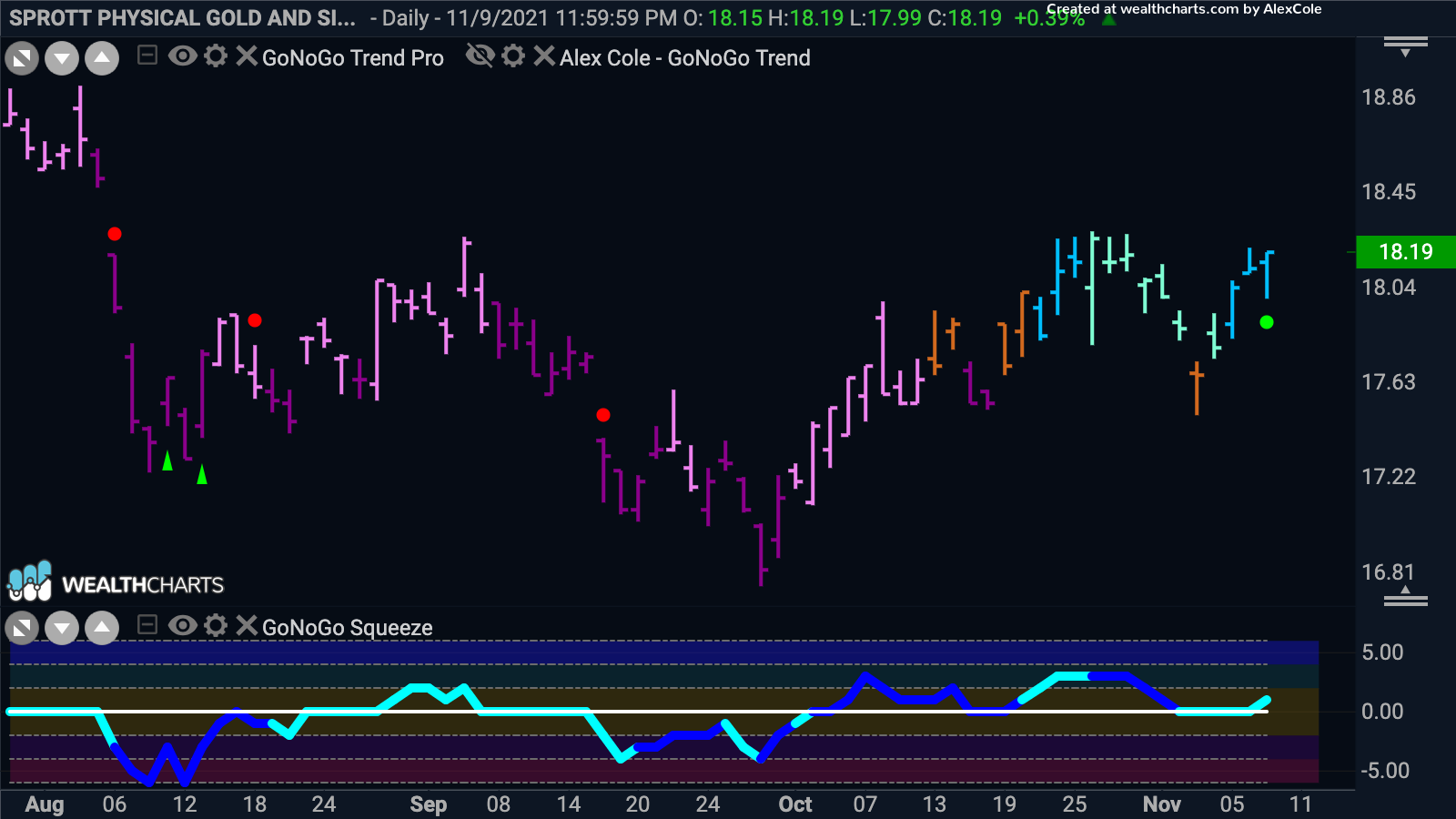The height and width of the screenshot is (819, 1456).
Task: Remove Alex Cole - GoNoGo Trend indicator
Action: click(544, 56)
